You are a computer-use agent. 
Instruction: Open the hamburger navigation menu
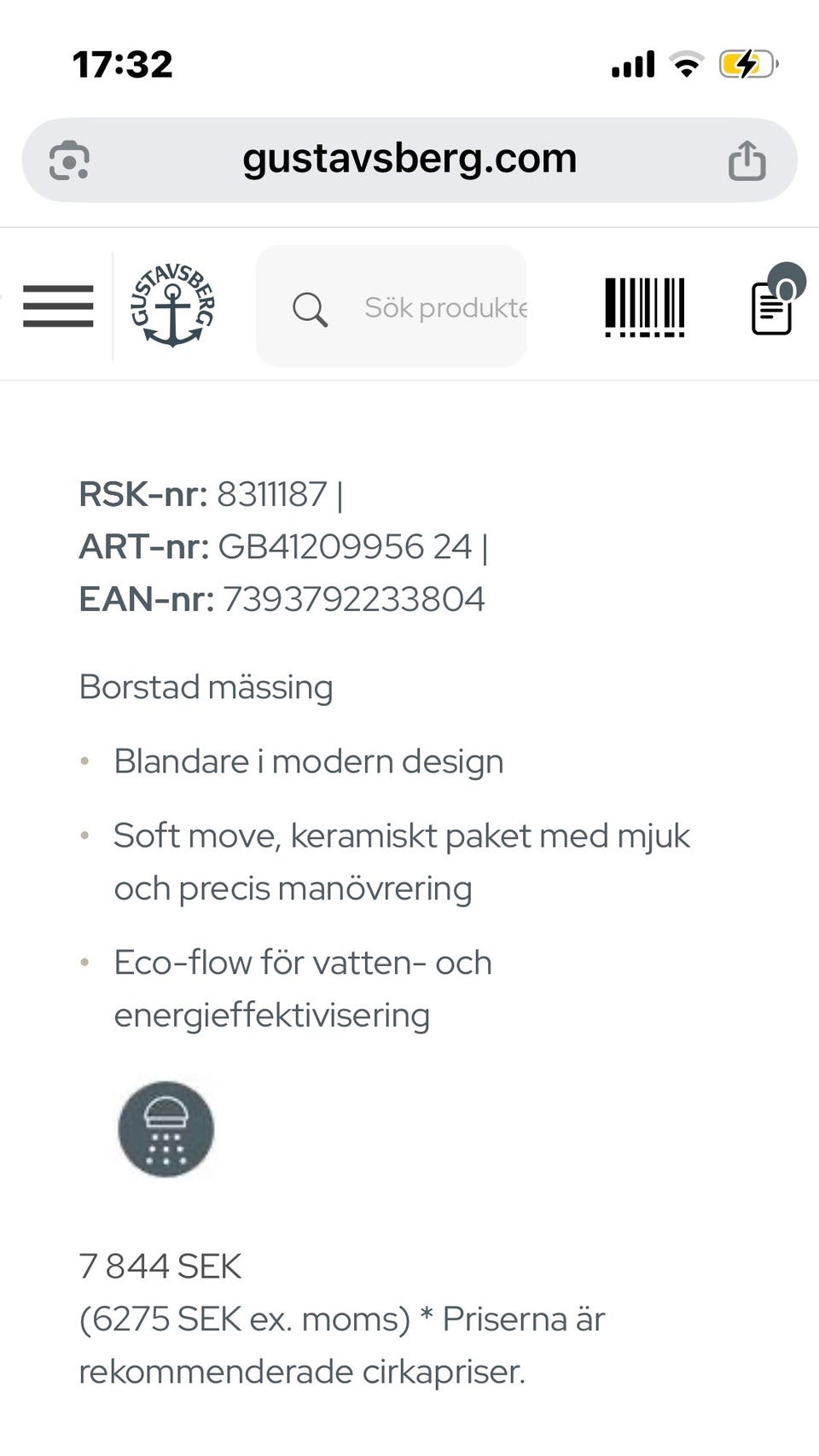(58, 306)
